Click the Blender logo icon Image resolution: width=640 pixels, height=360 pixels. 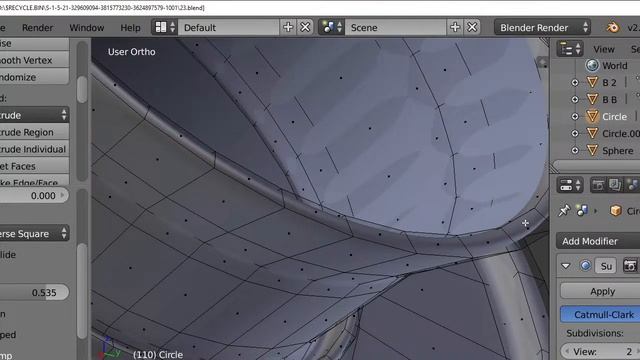tap(612, 27)
